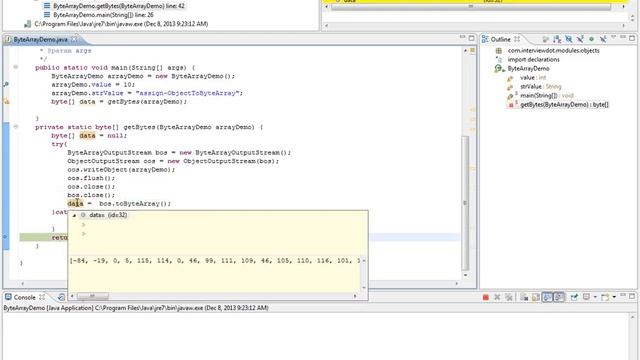
Task: Click the hover popup horizontal scrollbar thumb
Action: (93, 296)
